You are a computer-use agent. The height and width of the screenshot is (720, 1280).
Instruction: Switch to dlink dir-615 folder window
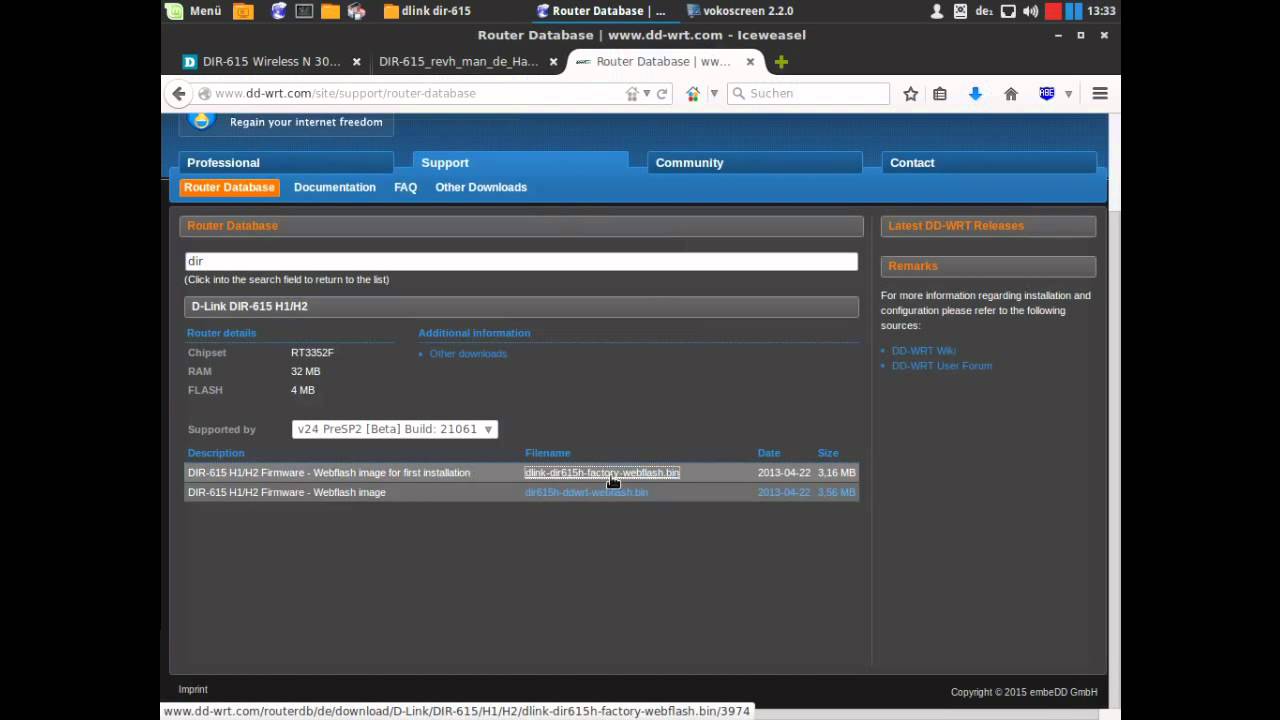click(x=427, y=11)
